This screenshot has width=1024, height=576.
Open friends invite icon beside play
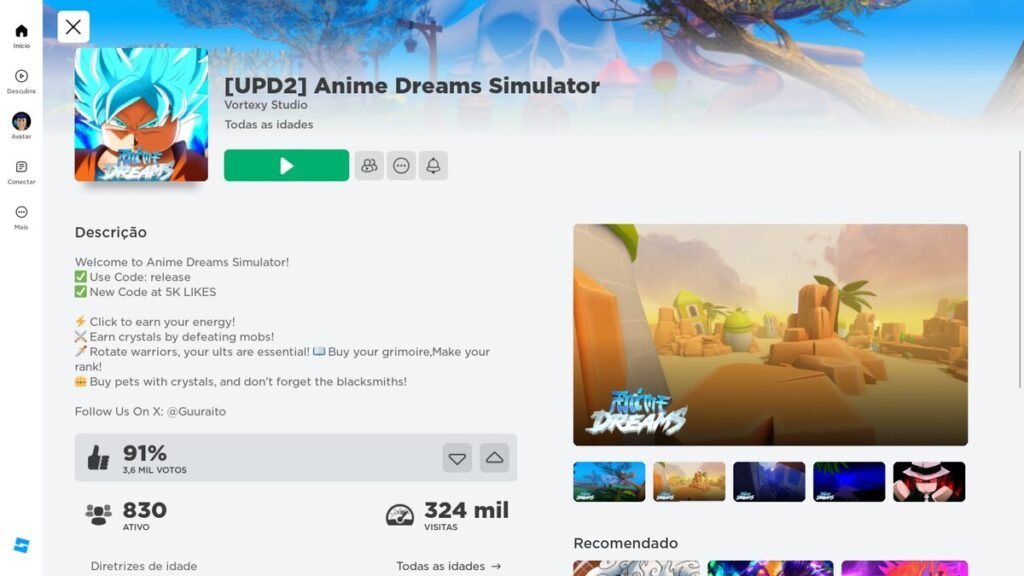click(x=369, y=165)
